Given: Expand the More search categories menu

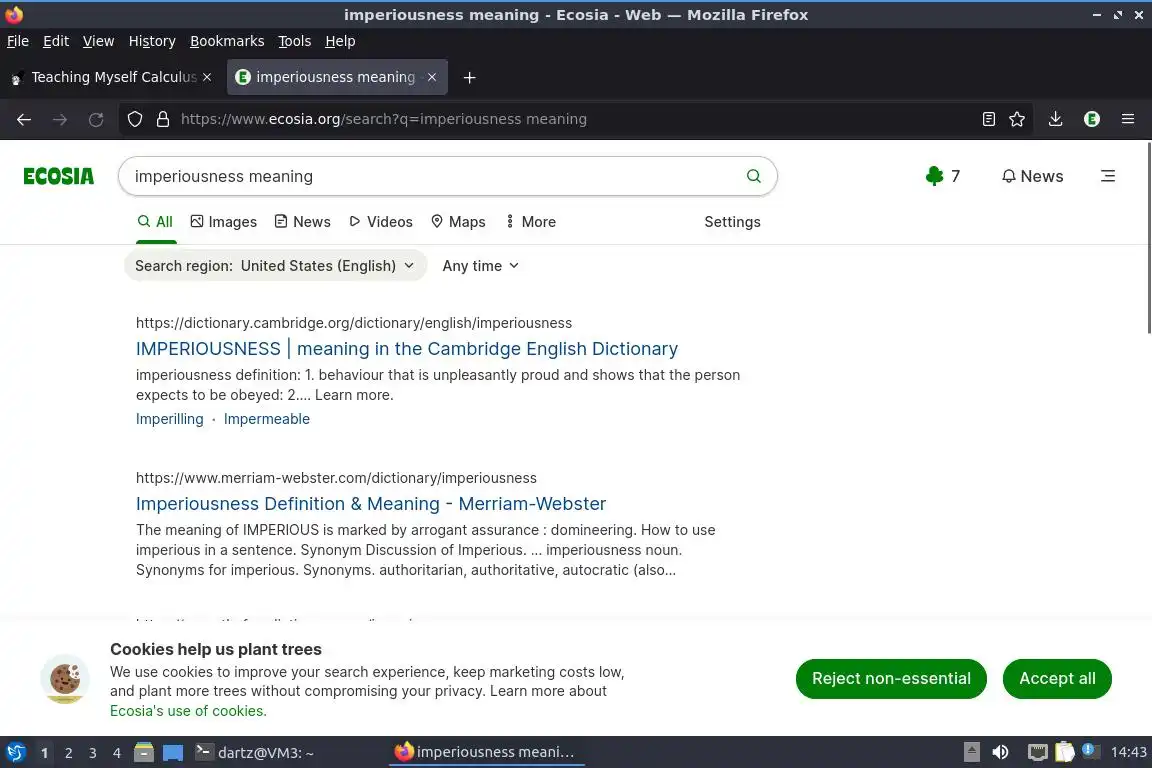Looking at the screenshot, I should coord(530,222).
